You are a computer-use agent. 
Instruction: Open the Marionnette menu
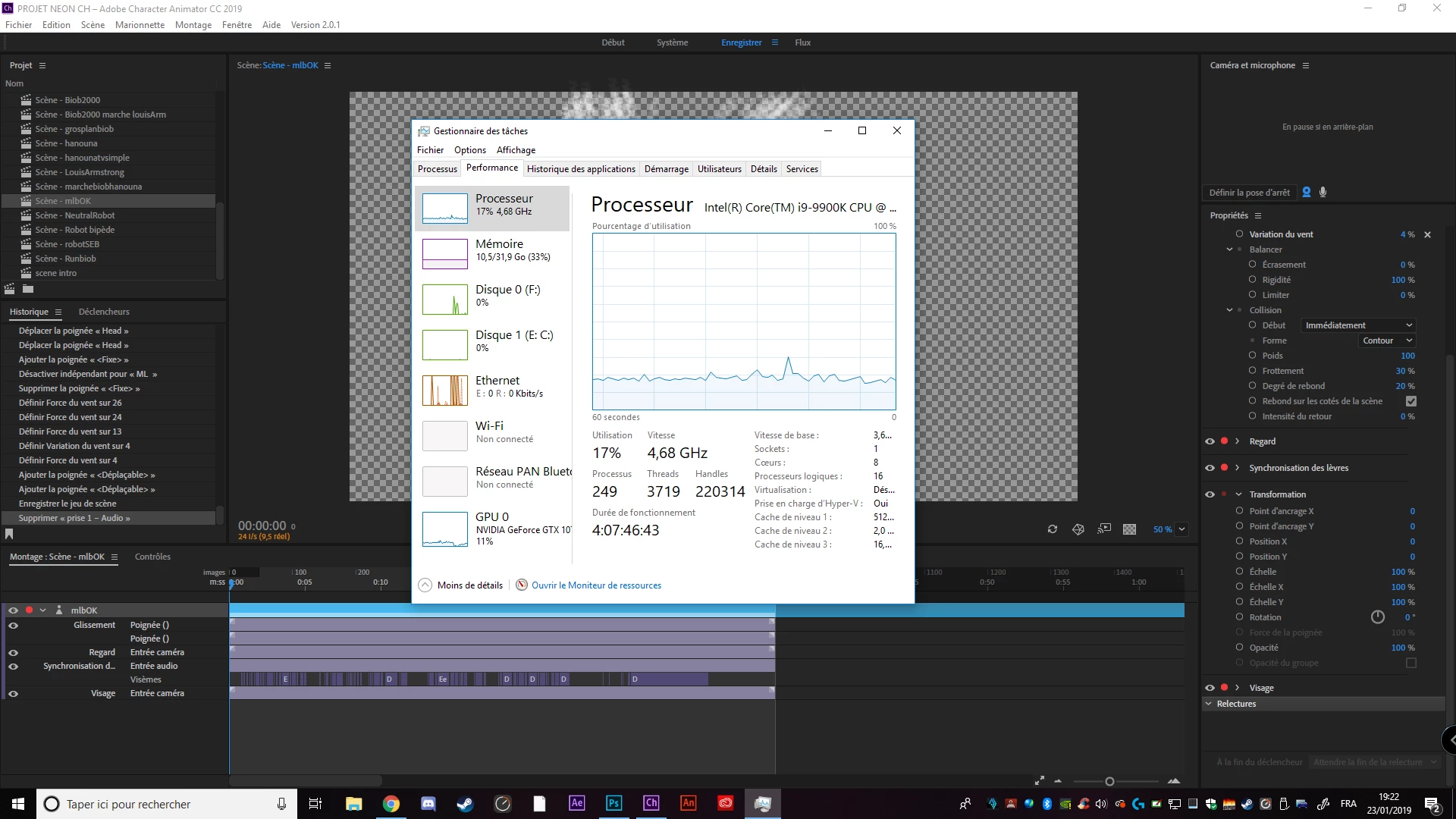click(140, 25)
